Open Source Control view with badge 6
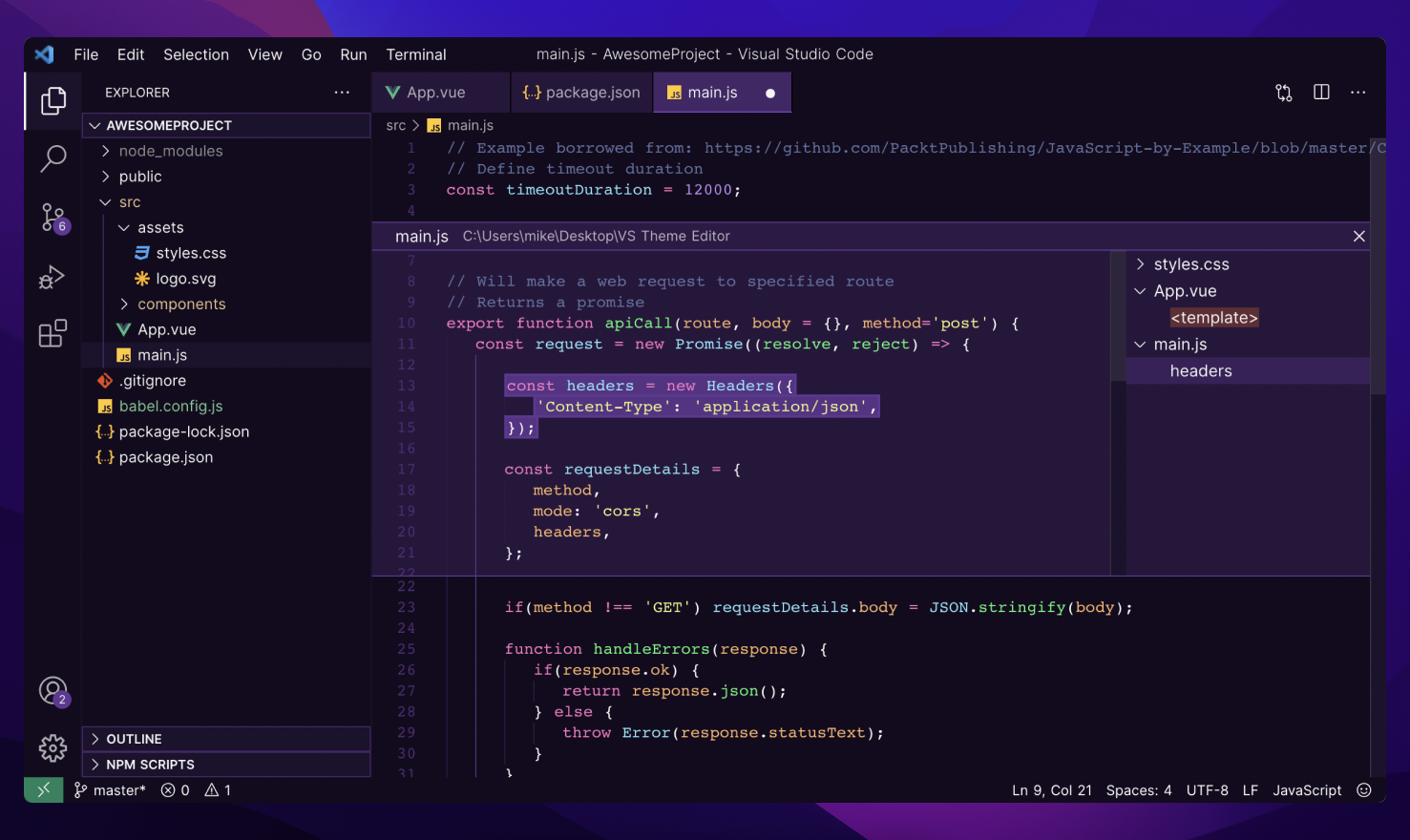 point(53,218)
